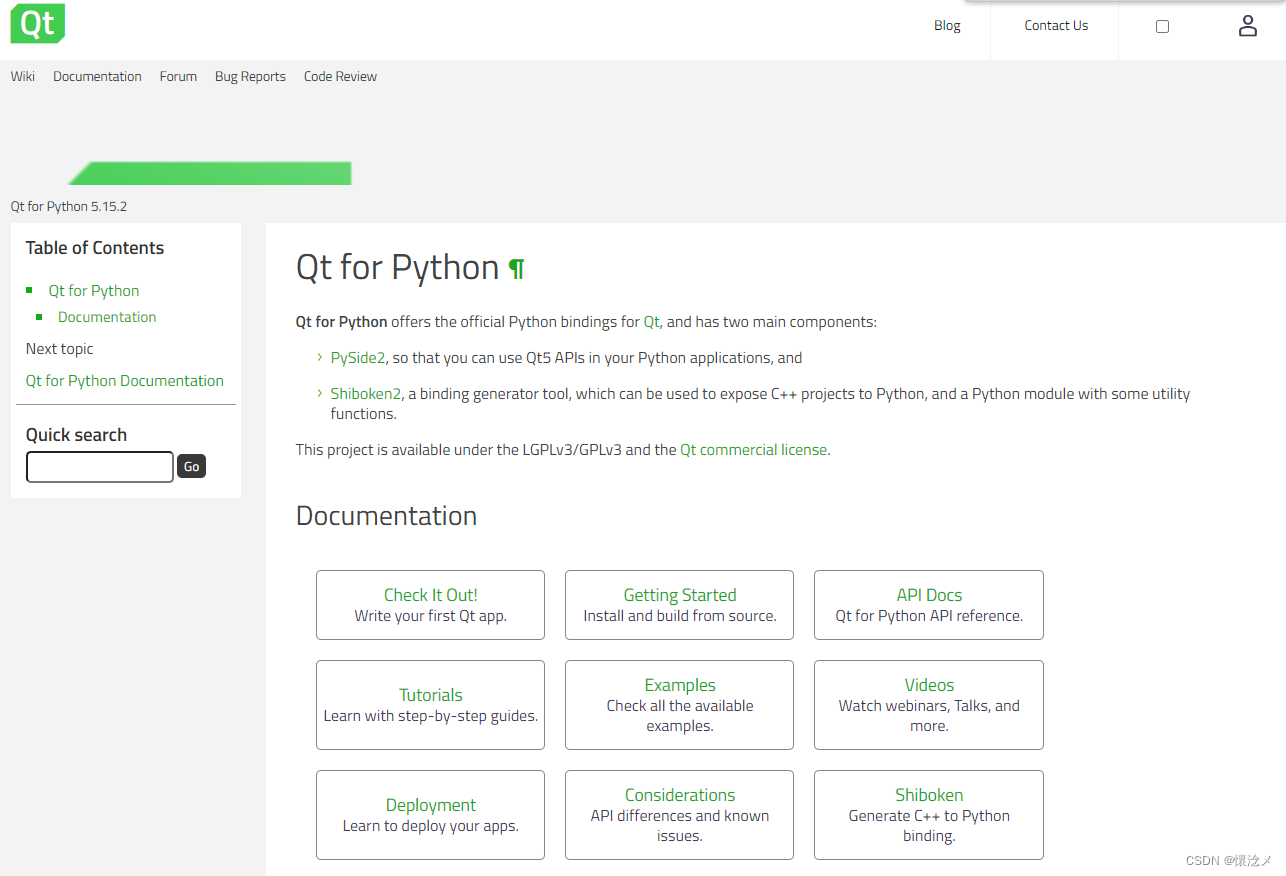Screen dimensions: 1286x876
Task: Open the Documentation top navigation item
Action: 97,76
